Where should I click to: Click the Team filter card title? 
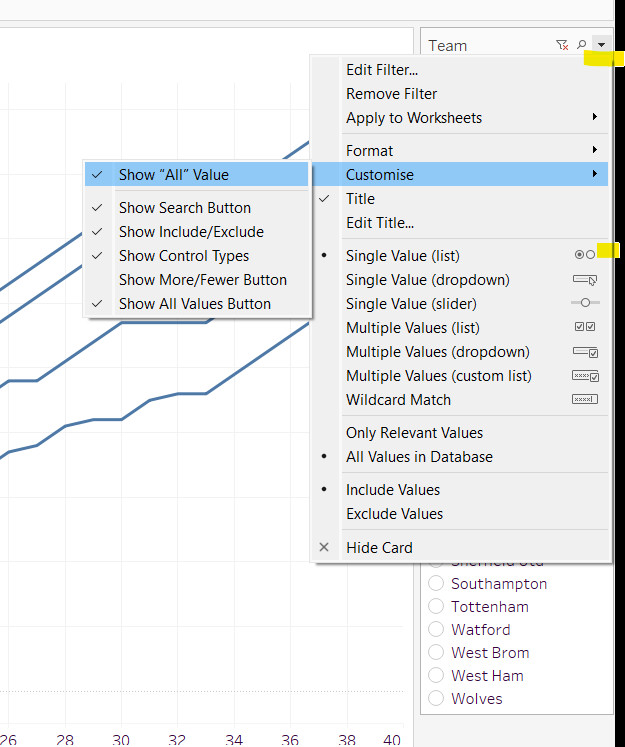[447, 46]
